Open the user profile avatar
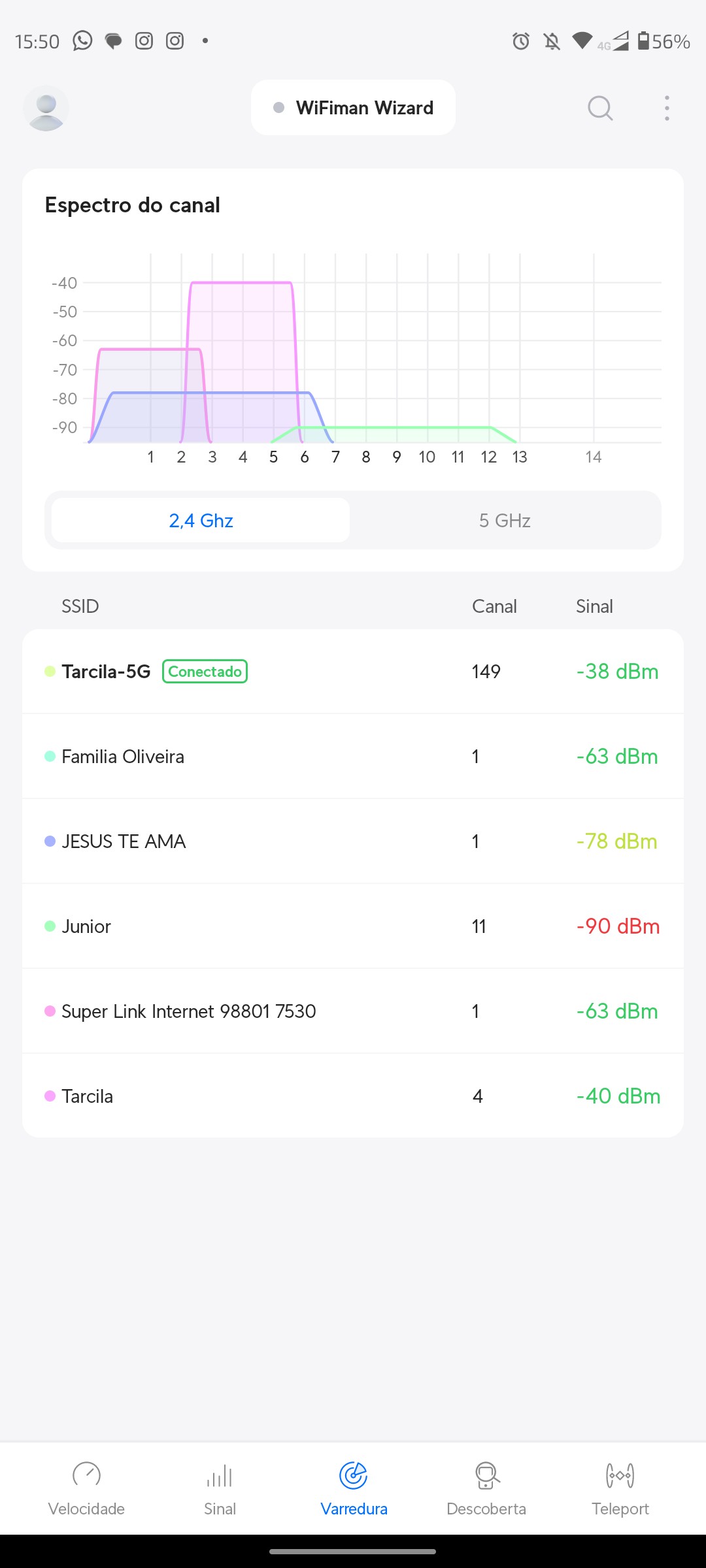706x1568 pixels. (x=46, y=108)
